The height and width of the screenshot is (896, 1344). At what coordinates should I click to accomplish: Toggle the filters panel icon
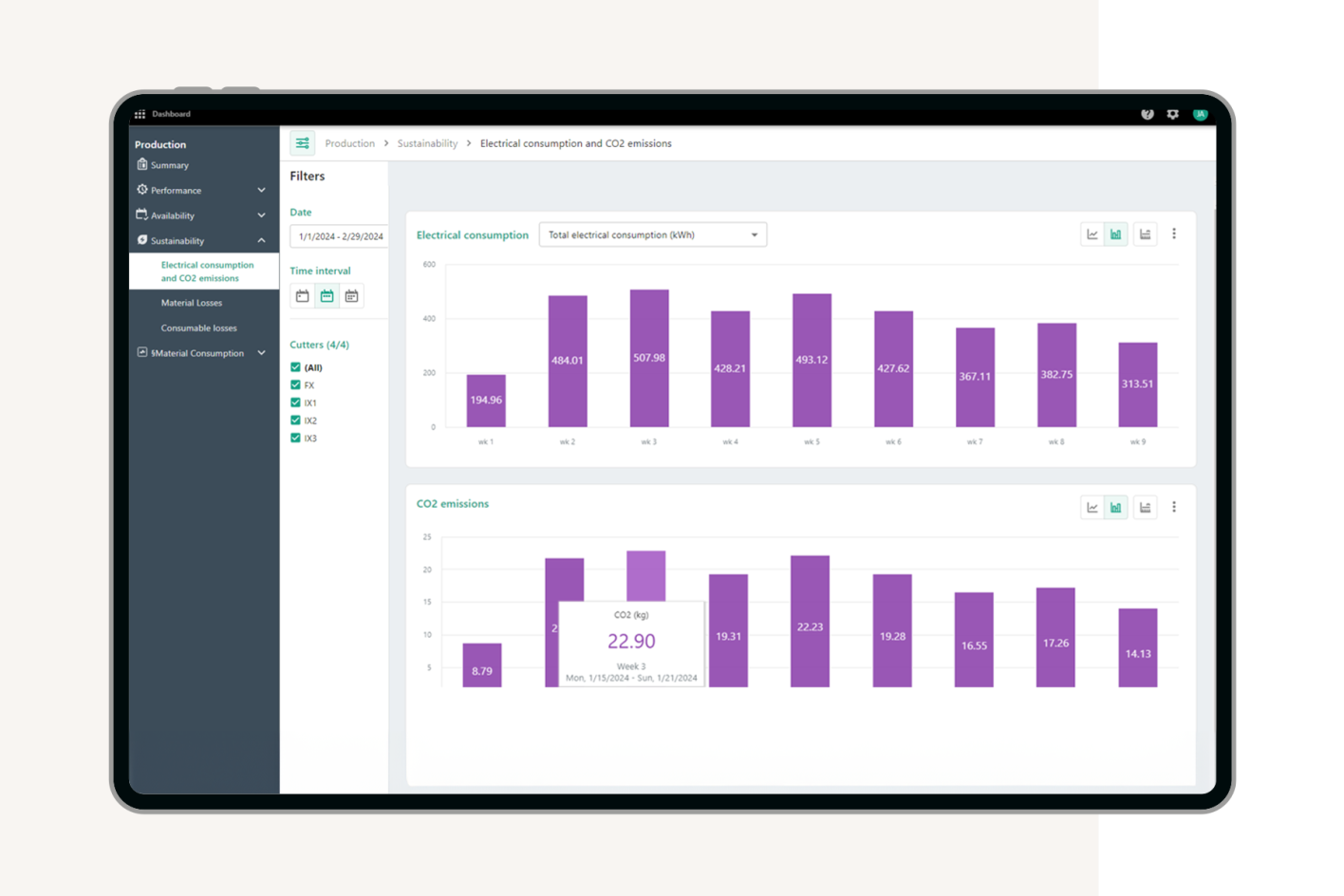click(x=302, y=143)
